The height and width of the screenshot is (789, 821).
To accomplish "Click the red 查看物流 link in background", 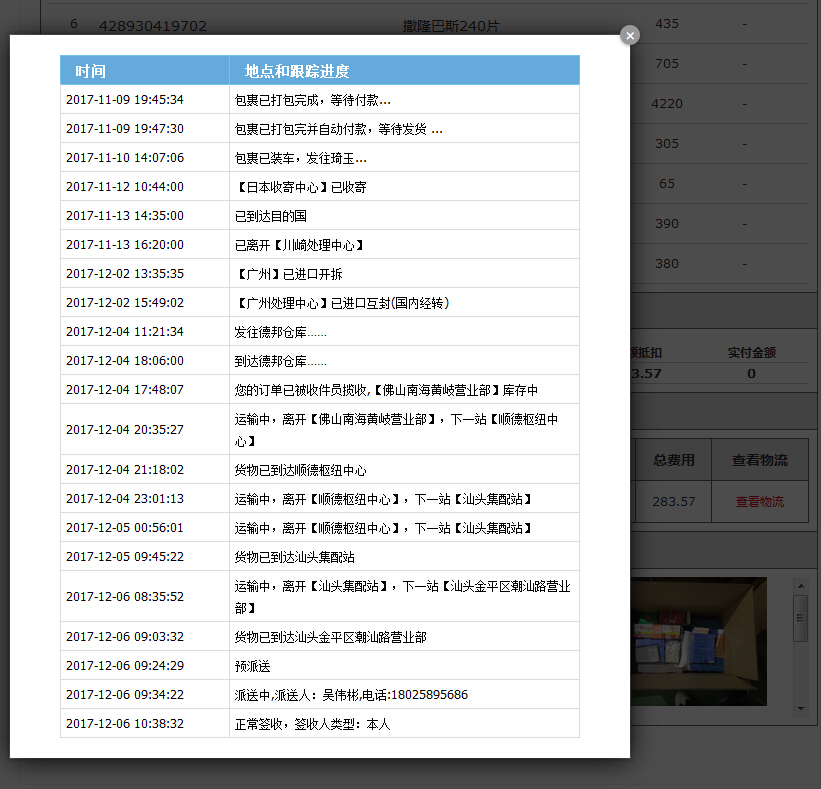I will pos(760,502).
